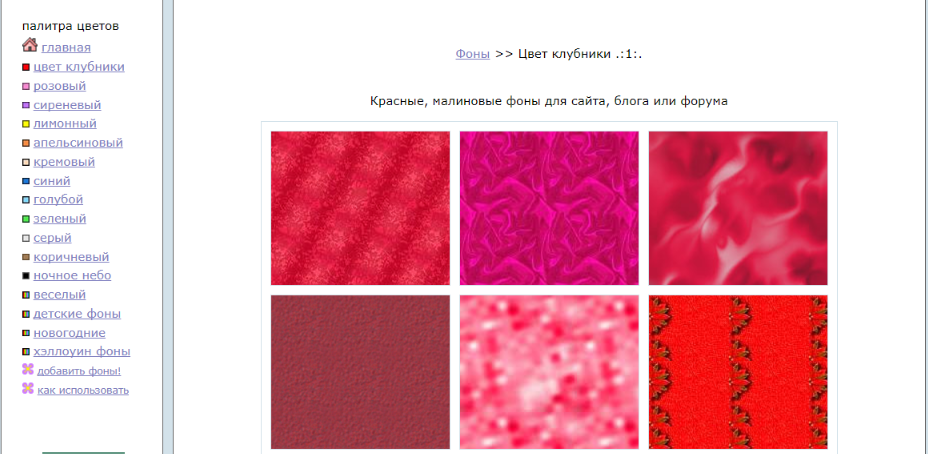Screen dimensions: 928x454
Task: Click the rainbow icon beside веселый
Action: click(x=26, y=295)
